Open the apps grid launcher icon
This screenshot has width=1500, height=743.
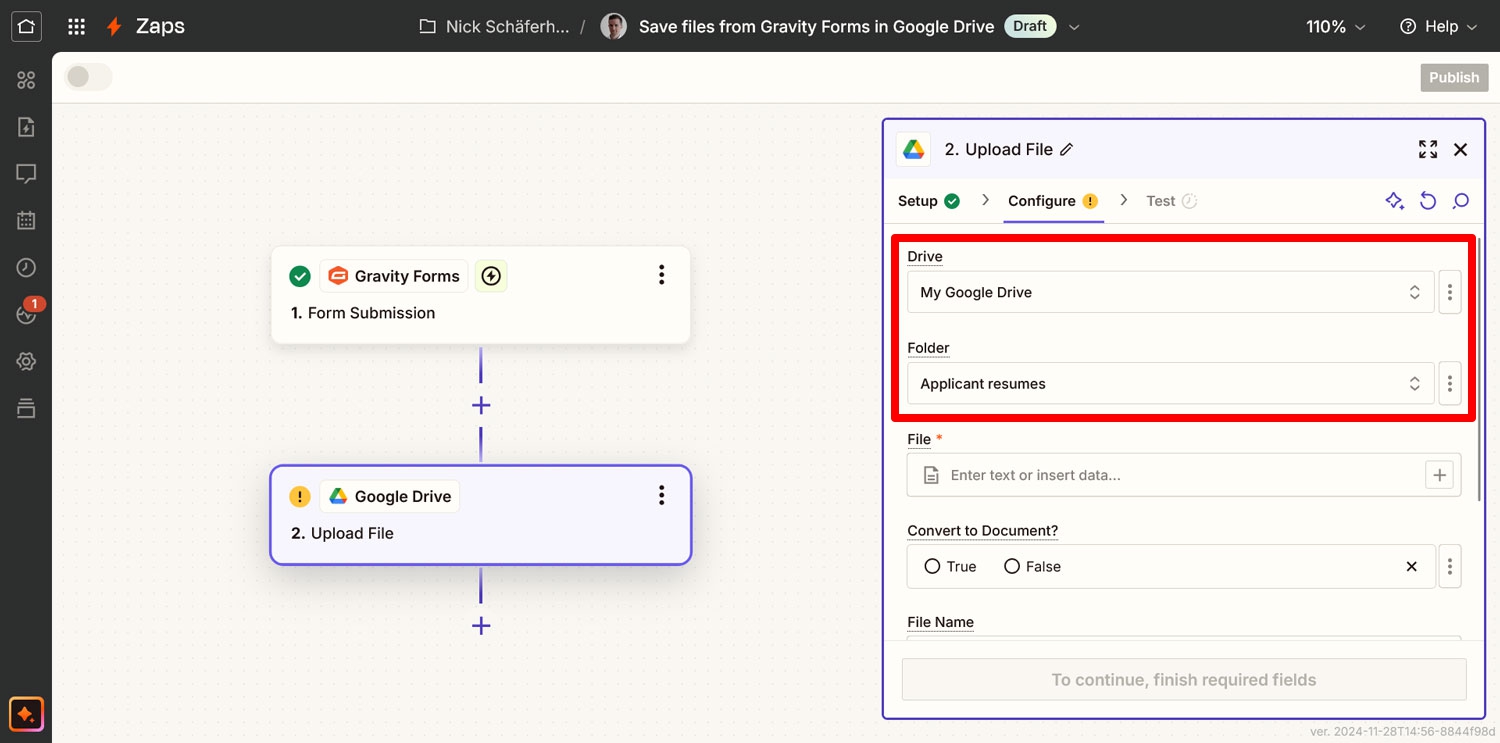tap(76, 27)
